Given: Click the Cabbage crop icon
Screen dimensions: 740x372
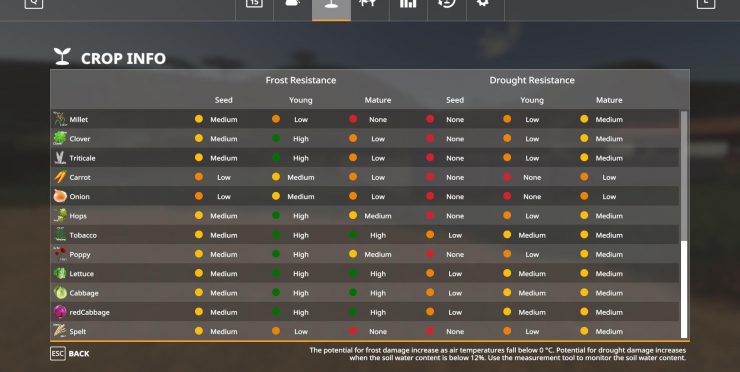Looking at the screenshot, I should 60,293.
